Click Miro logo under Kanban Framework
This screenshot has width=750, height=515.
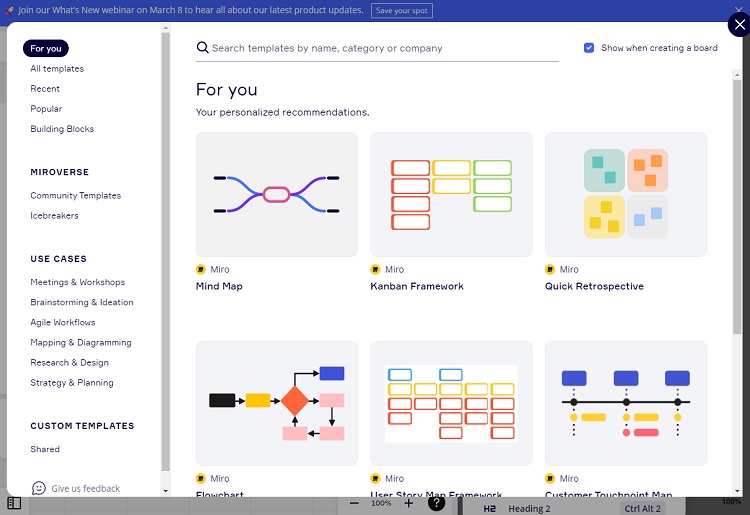[375, 269]
